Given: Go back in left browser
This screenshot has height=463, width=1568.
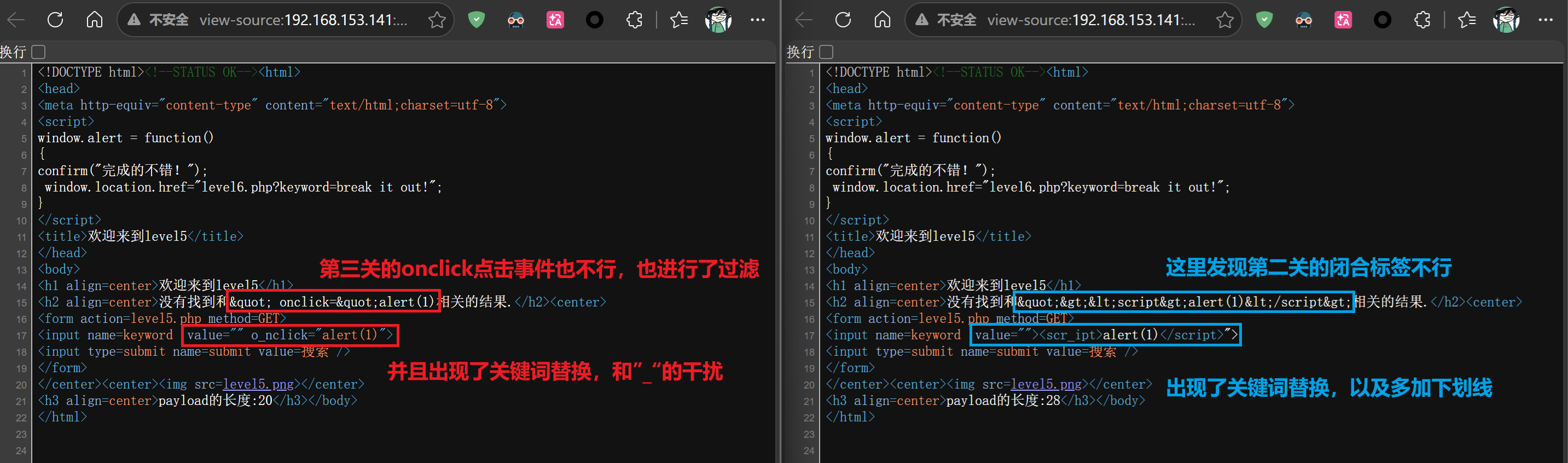Looking at the screenshot, I should pos(16,20).
